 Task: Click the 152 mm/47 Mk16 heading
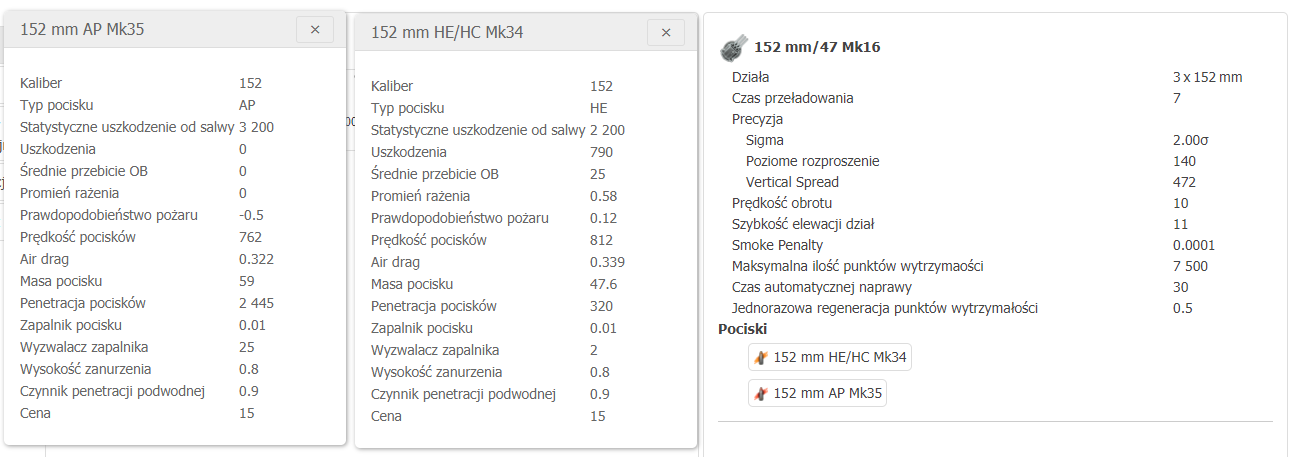[x=817, y=47]
